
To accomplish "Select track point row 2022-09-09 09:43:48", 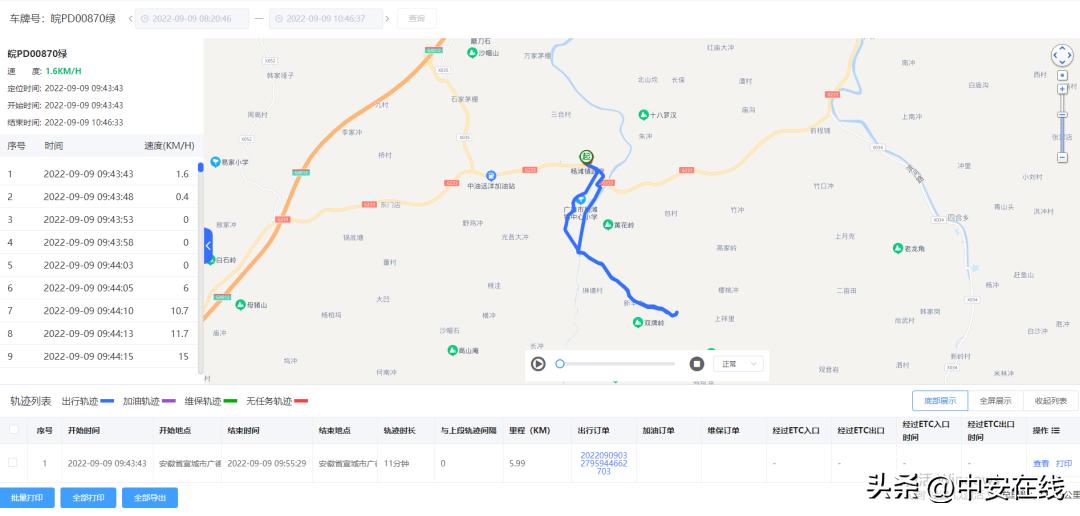I will (99, 196).
